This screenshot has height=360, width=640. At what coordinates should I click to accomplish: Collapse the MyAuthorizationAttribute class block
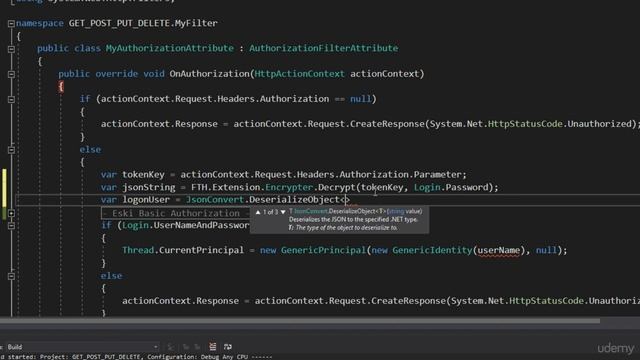click(x=11, y=49)
